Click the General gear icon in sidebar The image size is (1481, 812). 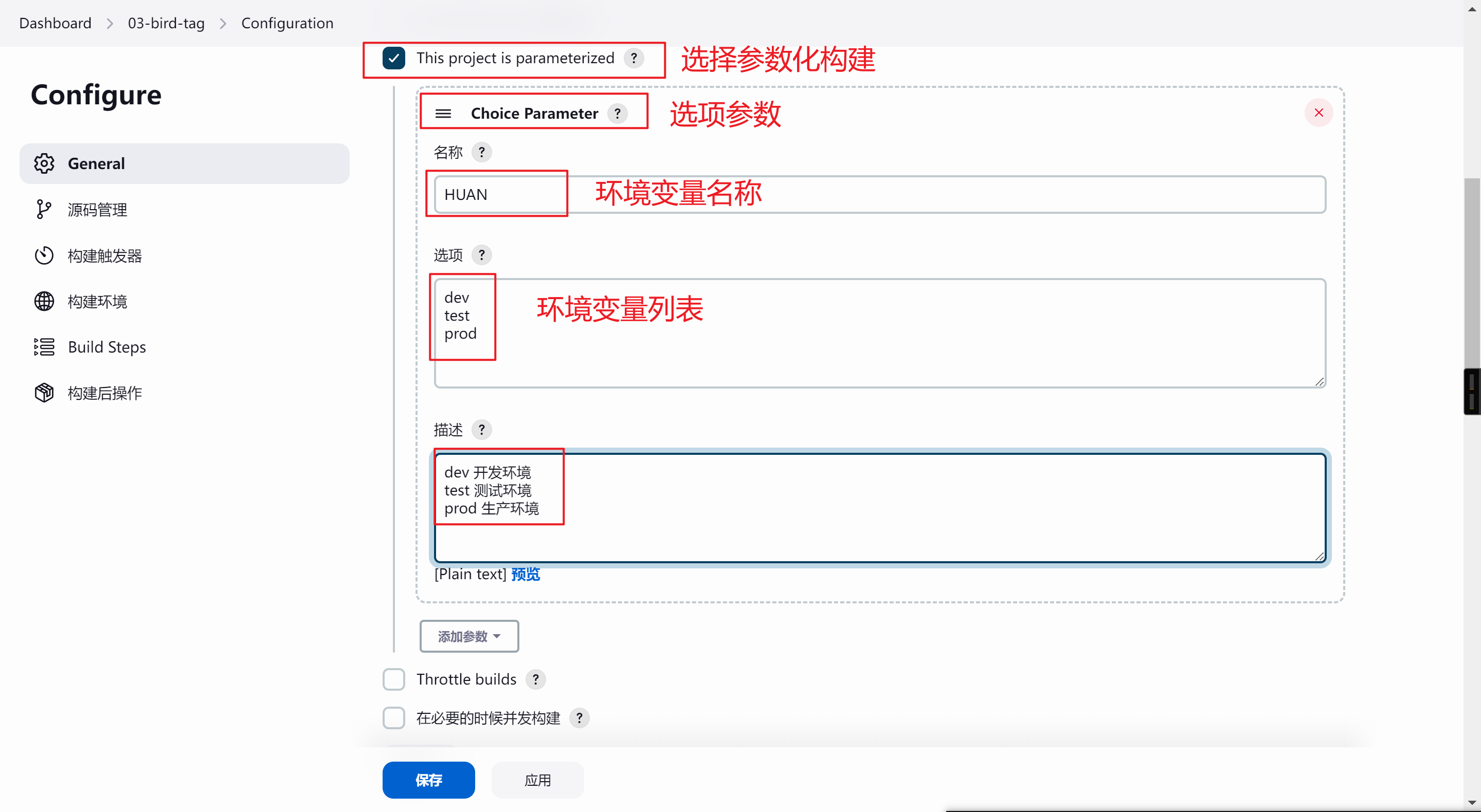click(44, 163)
